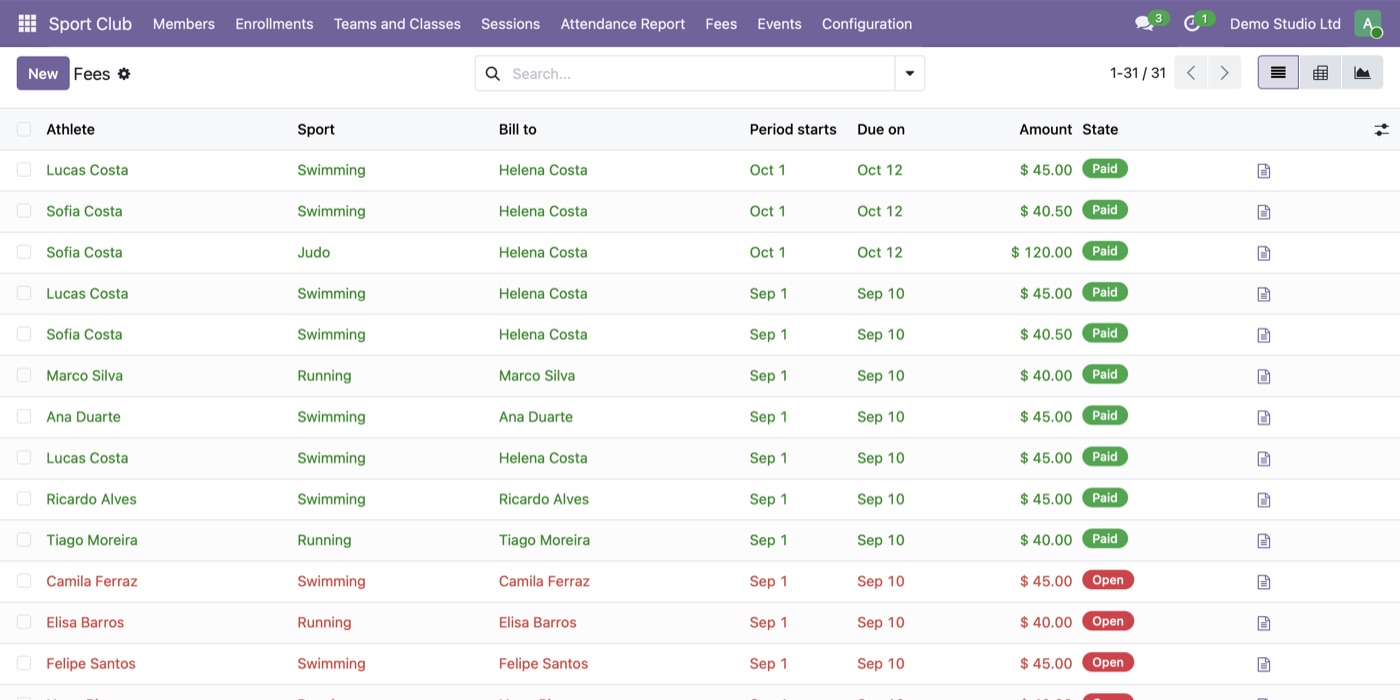Screen dimensions: 1400x700
Task: Sort by the Amount column header
Action: pos(1045,129)
